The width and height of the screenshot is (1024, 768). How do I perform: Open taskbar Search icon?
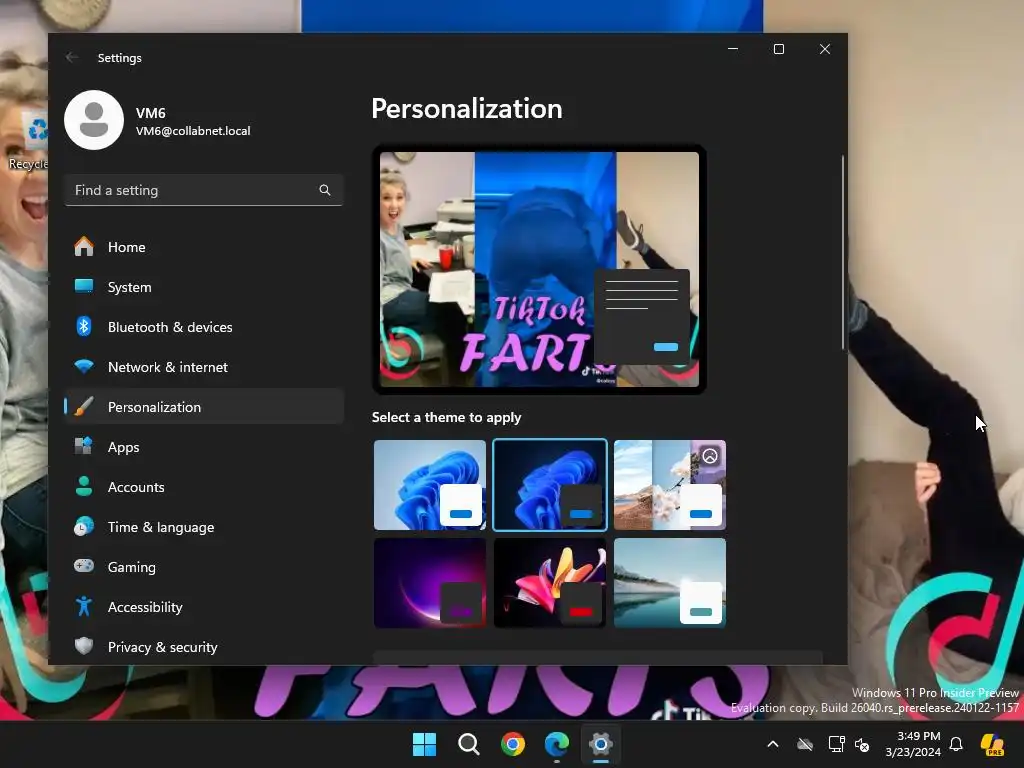coord(468,744)
